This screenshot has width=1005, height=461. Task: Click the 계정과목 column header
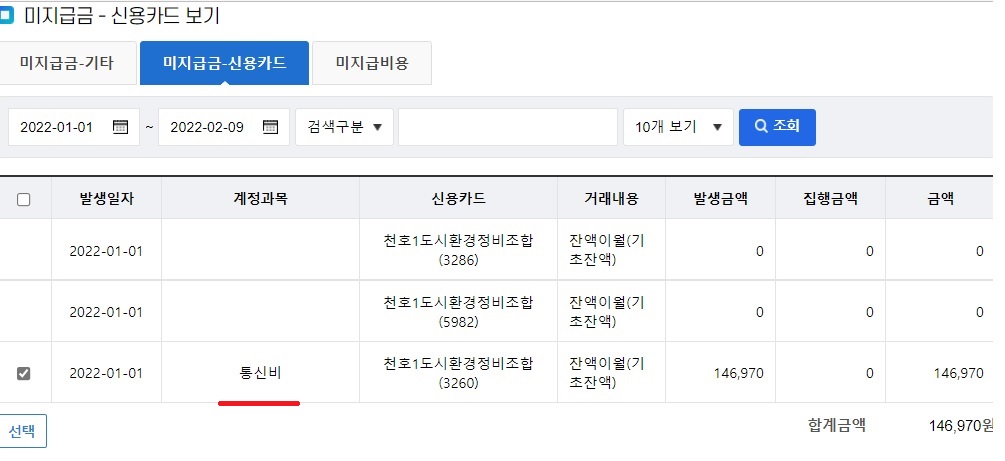coord(260,199)
